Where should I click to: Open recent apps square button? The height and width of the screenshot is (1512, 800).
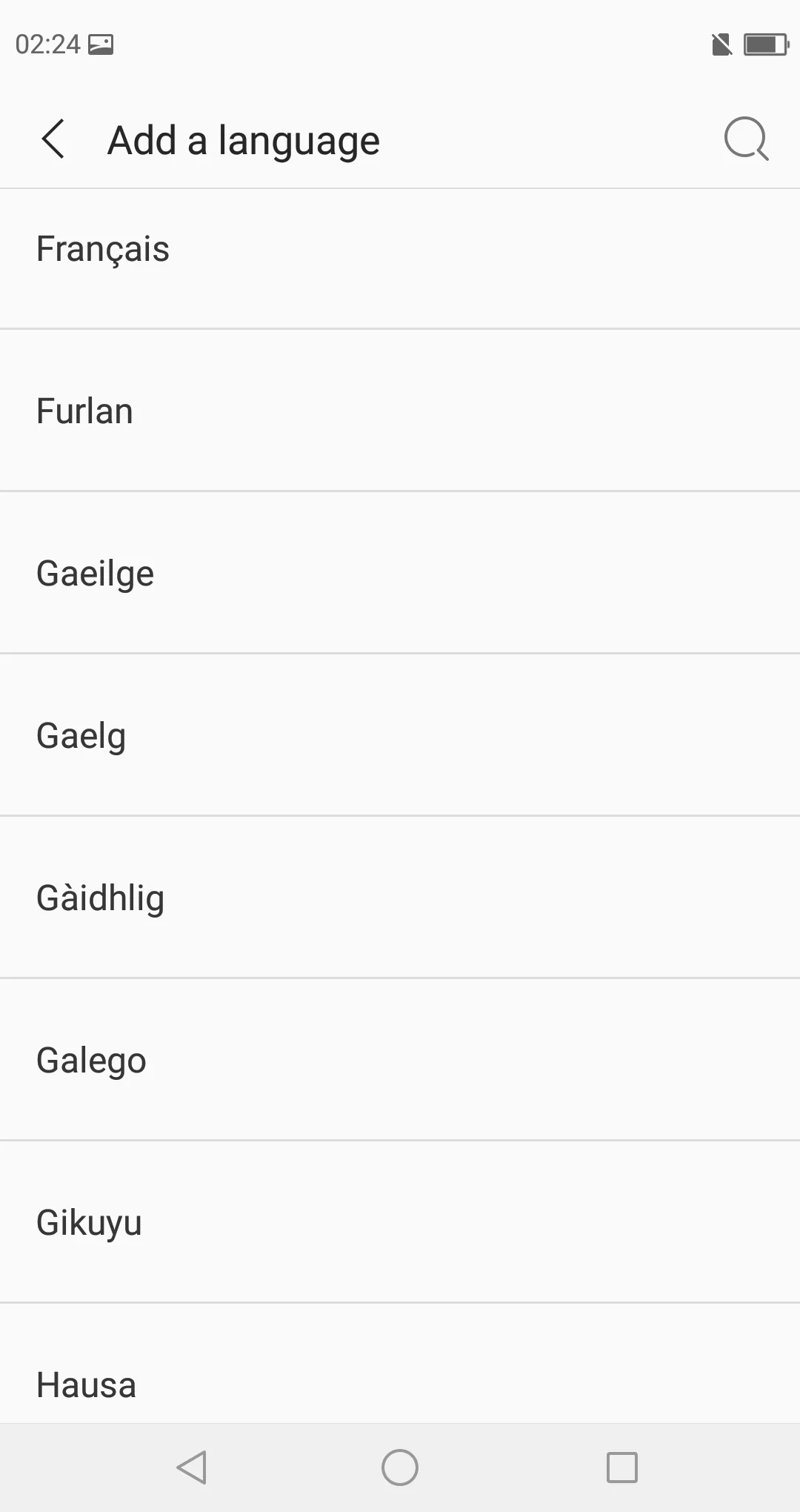[x=621, y=1468]
